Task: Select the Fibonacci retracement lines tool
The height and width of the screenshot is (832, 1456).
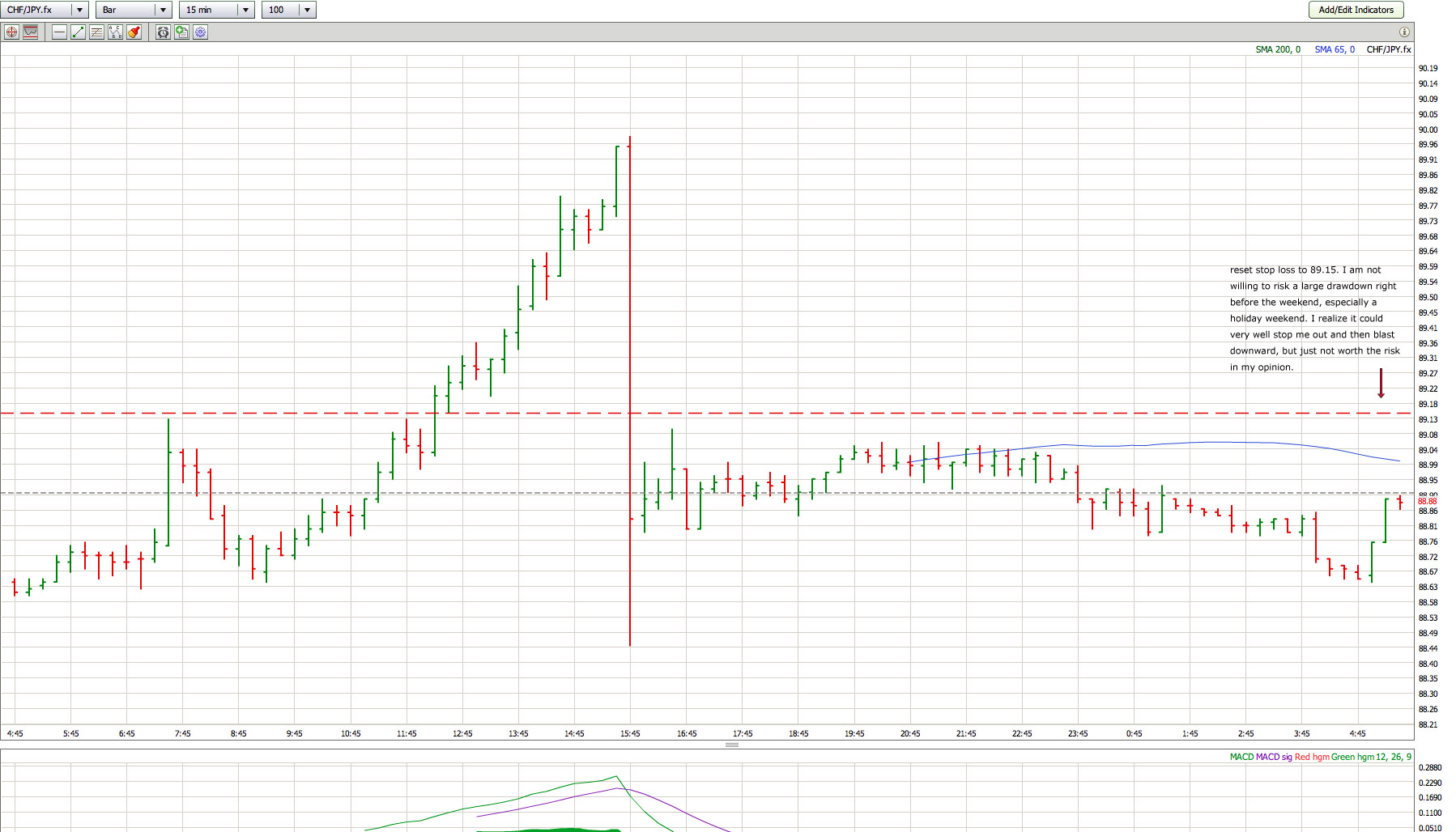Action: point(96,32)
